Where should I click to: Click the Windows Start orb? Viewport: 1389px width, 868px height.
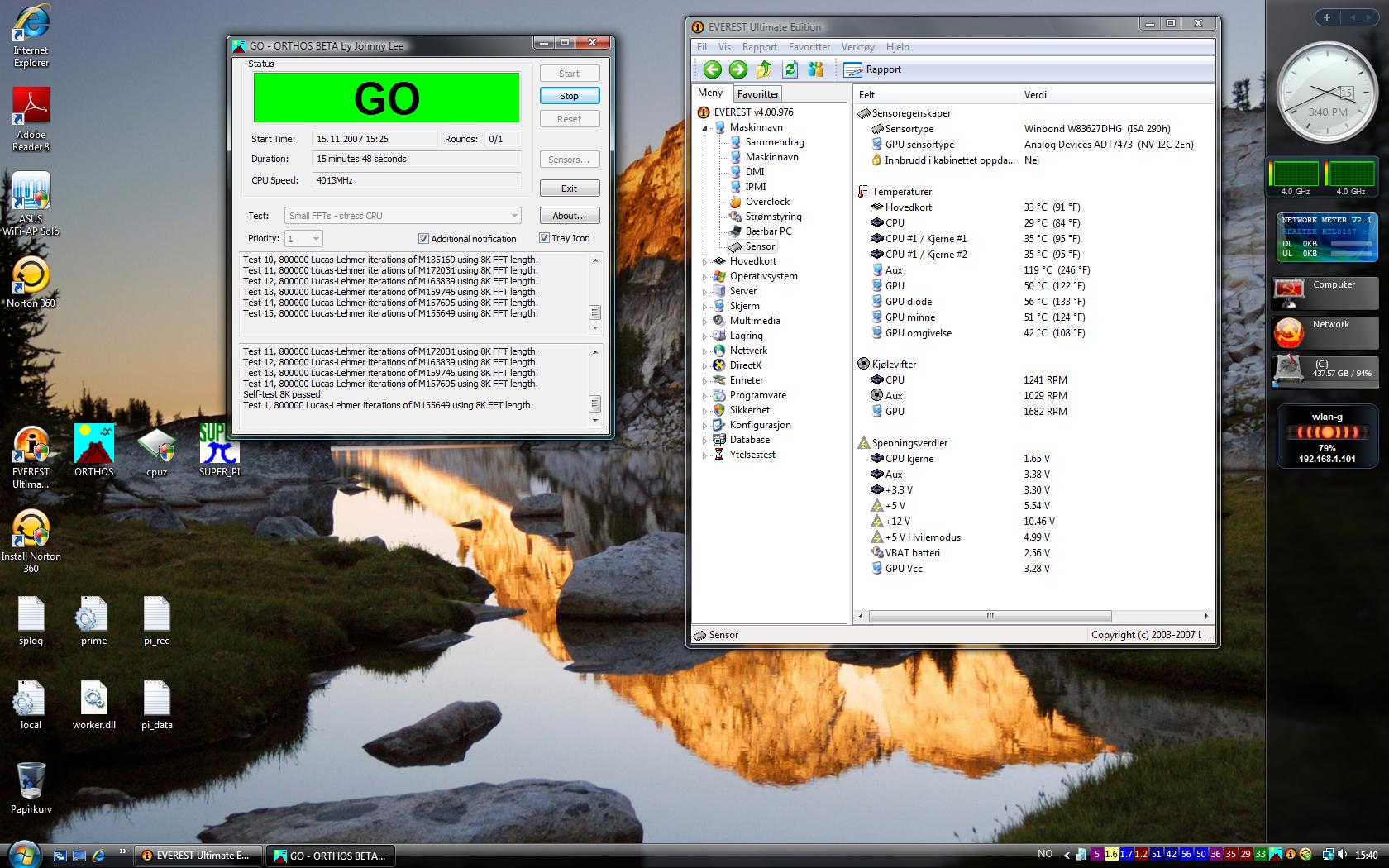pos(23,854)
